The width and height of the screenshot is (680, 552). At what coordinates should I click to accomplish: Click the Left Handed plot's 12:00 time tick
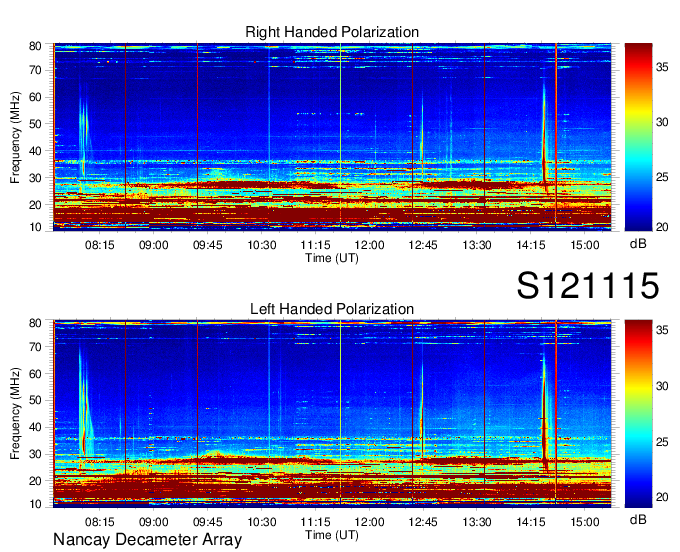[x=369, y=522]
